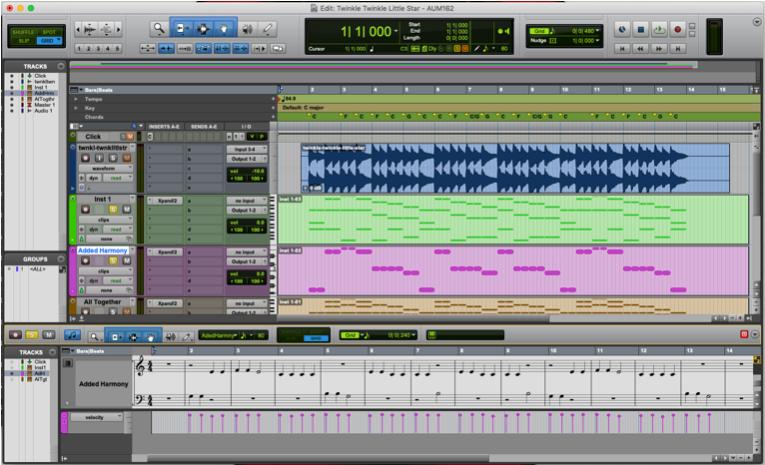The image size is (765, 465).
Task: Click Return to Zero transport button
Action: coord(622,48)
